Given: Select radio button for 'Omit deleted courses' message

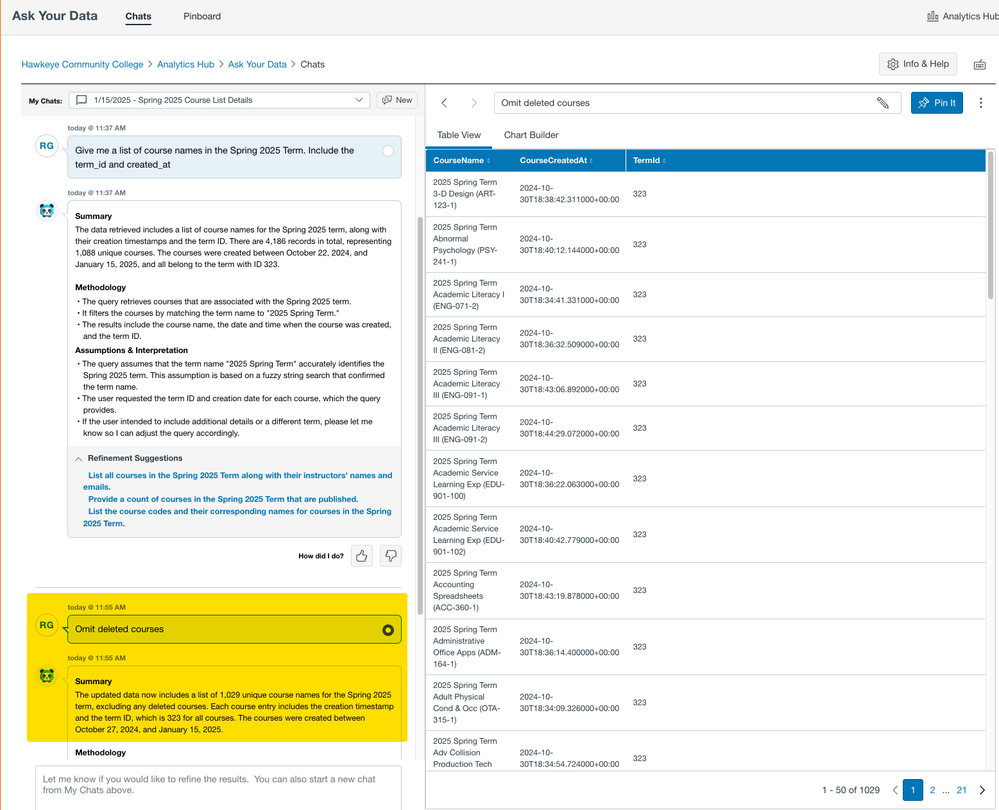Looking at the screenshot, I should click(x=388, y=630).
